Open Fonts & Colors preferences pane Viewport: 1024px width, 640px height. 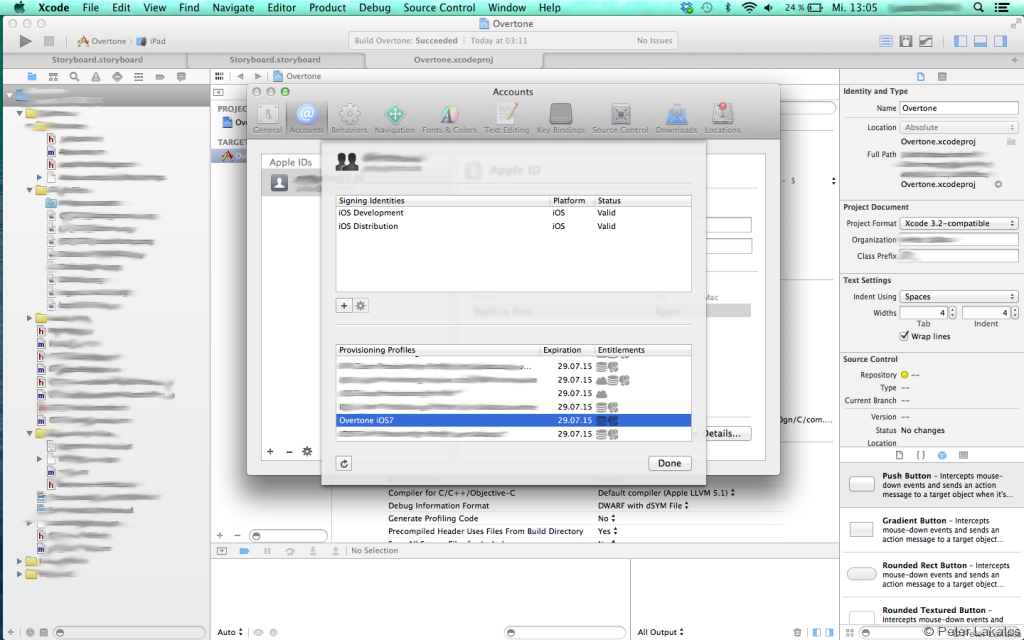tap(449, 119)
